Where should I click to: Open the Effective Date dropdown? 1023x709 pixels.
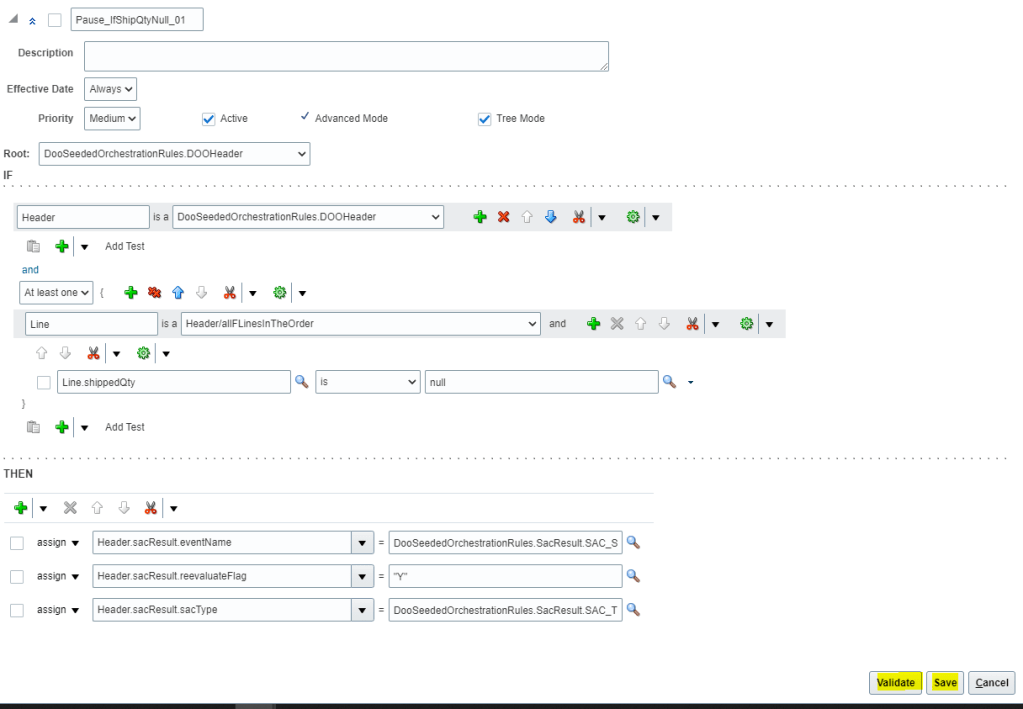pyautogui.click(x=110, y=88)
